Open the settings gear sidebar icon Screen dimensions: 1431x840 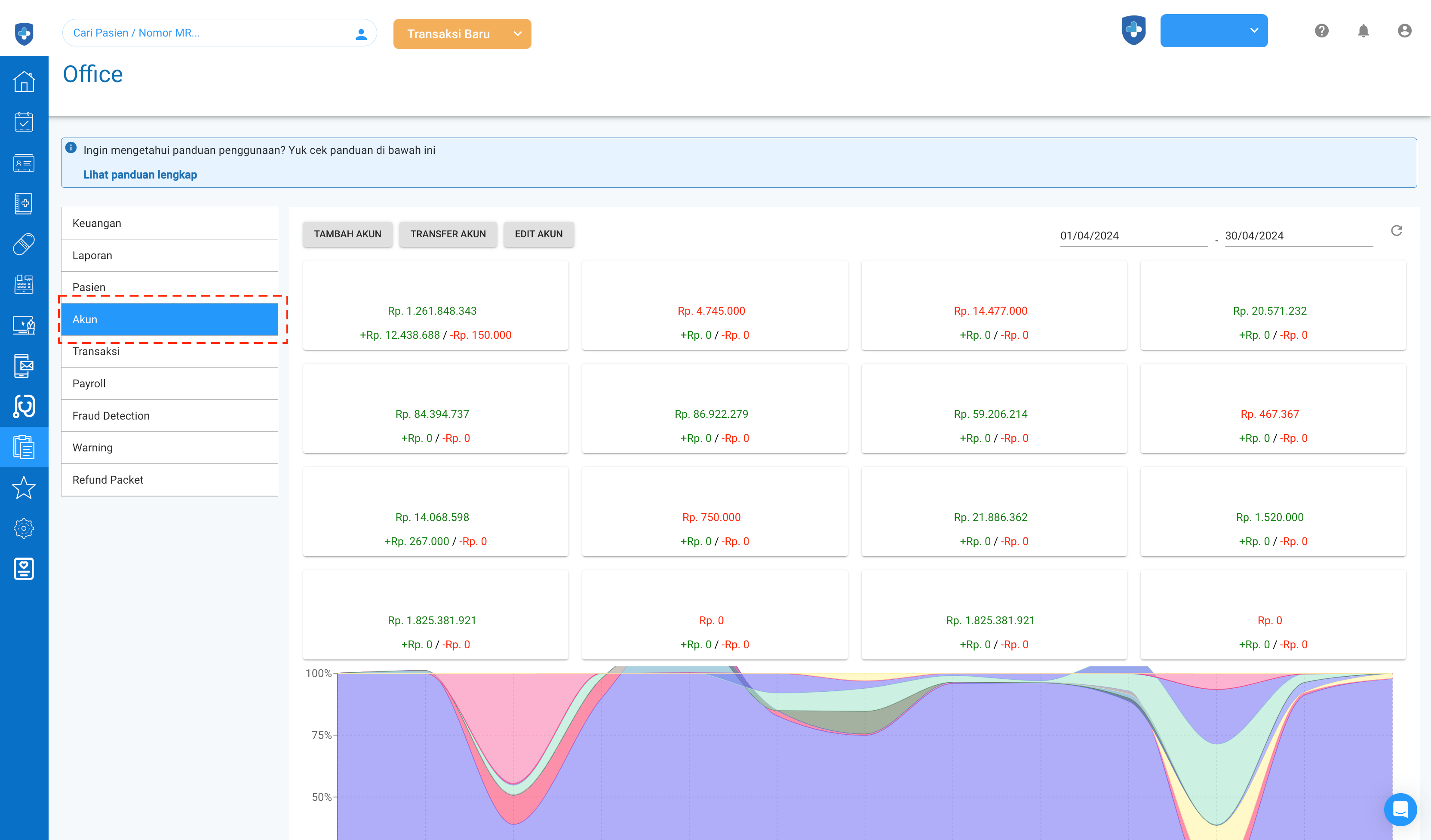[x=24, y=528]
